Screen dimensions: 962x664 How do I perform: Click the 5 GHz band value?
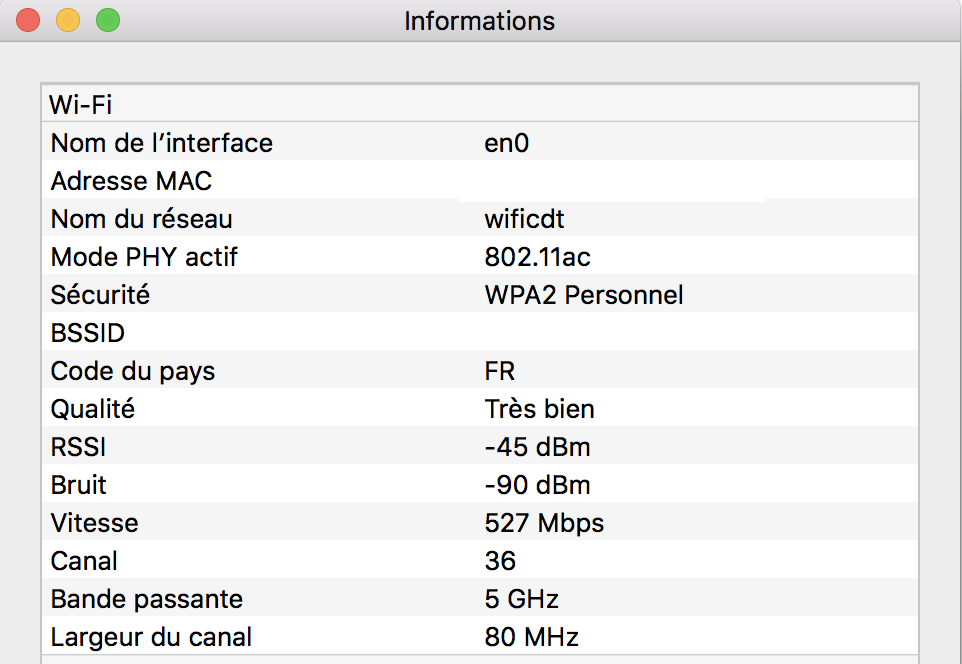point(521,600)
